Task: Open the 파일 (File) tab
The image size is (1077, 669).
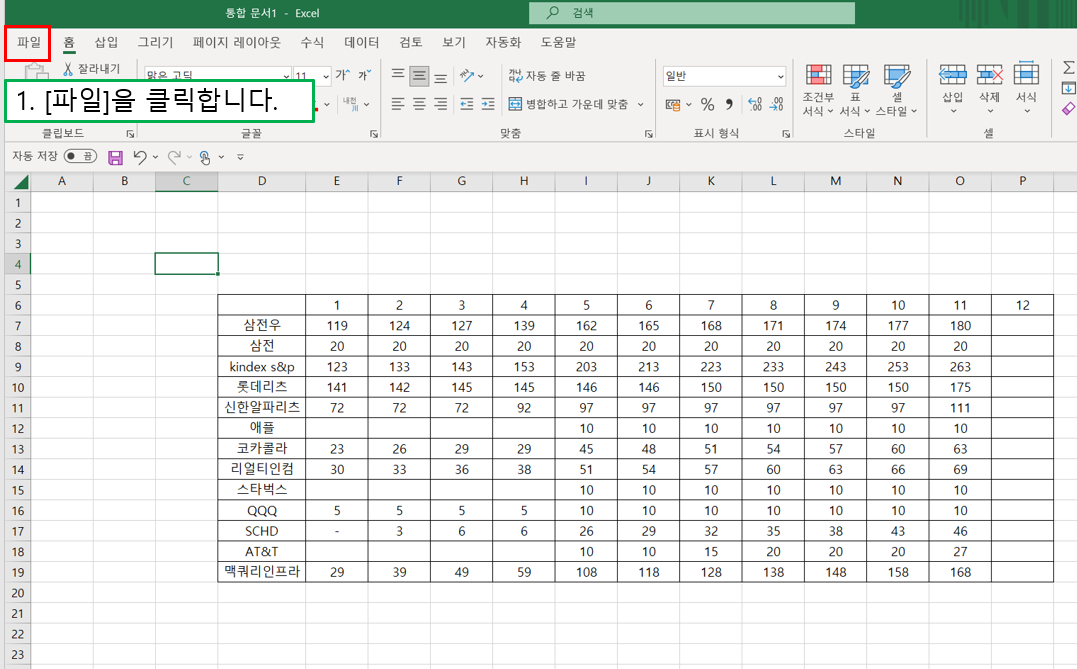Action: [x=29, y=43]
